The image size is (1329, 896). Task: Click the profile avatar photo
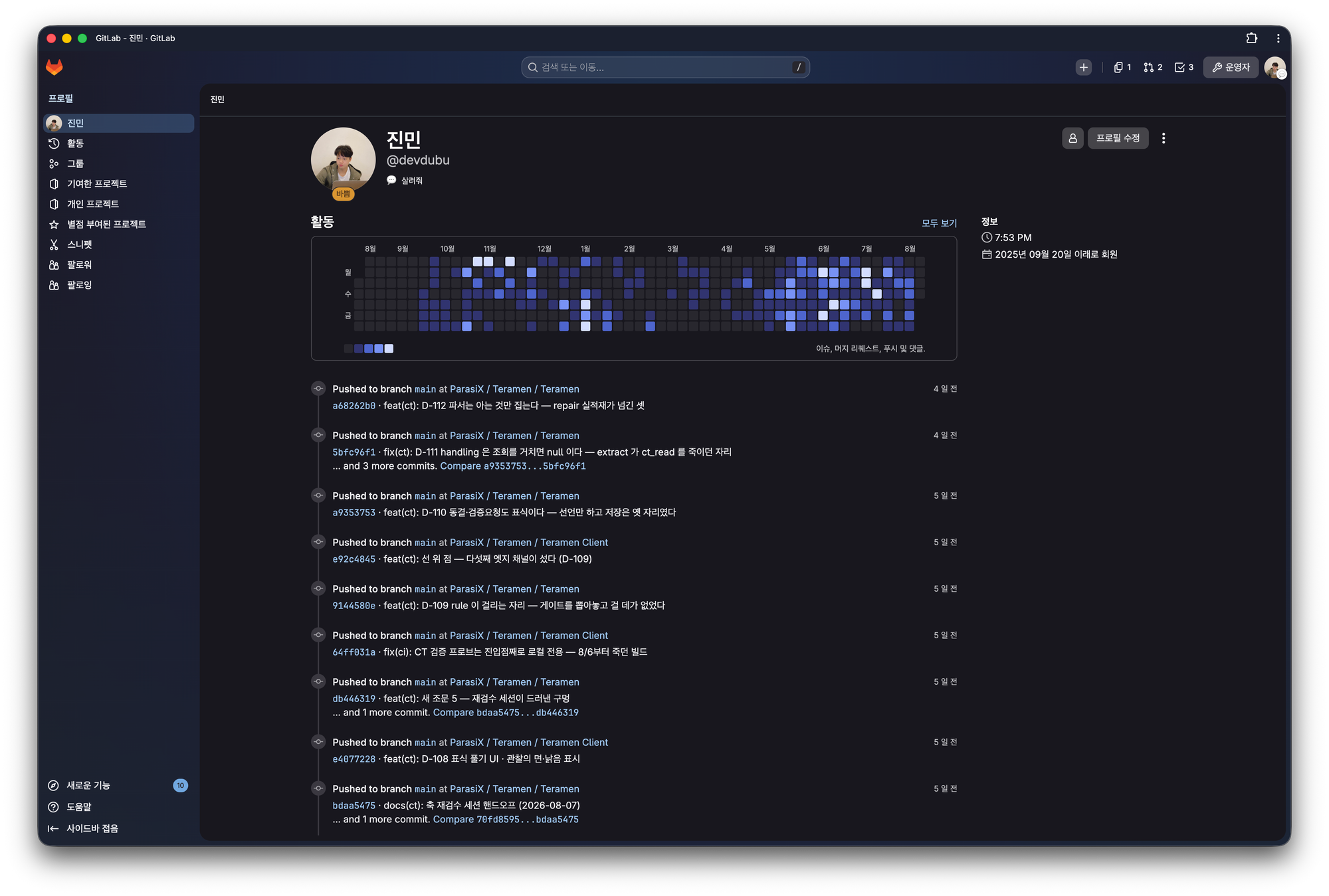coord(343,159)
